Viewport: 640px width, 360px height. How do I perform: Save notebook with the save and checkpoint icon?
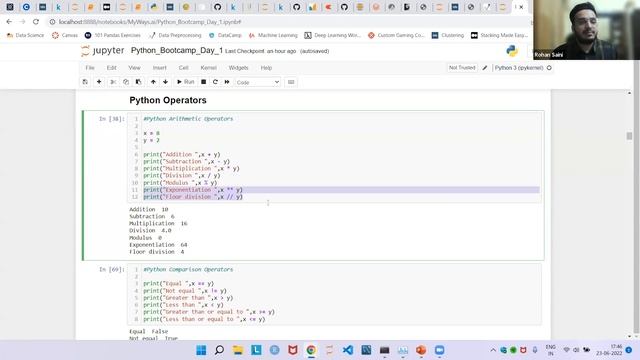click(x=85, y=82)
